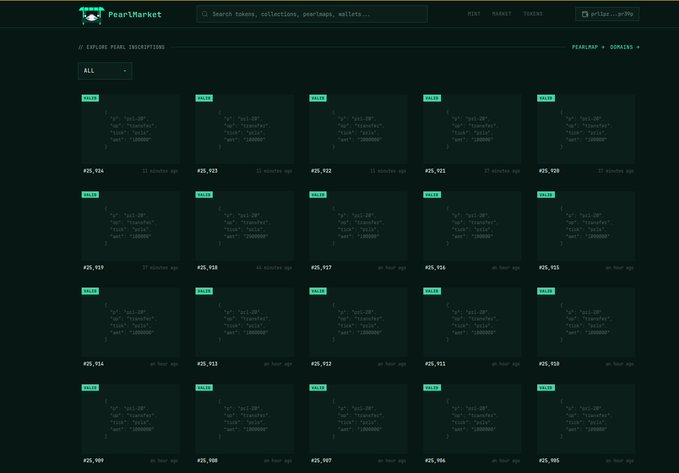679x473 pixels.
Task: Click the magnifier icon in search bar
Action: point(205,14)
